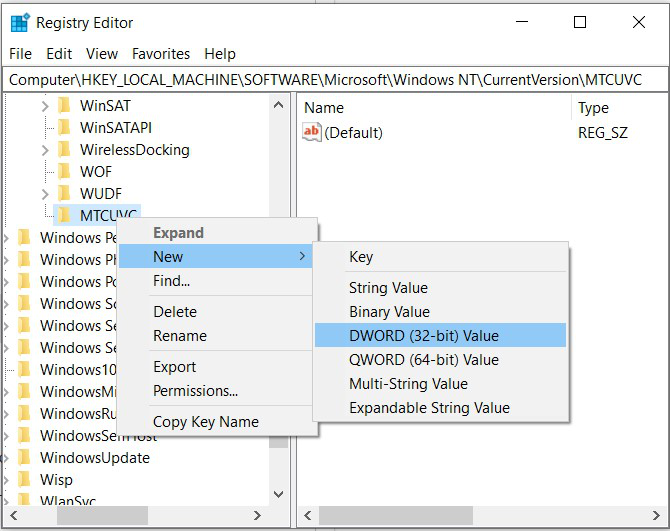Click the Type column header

click(593, 108)
